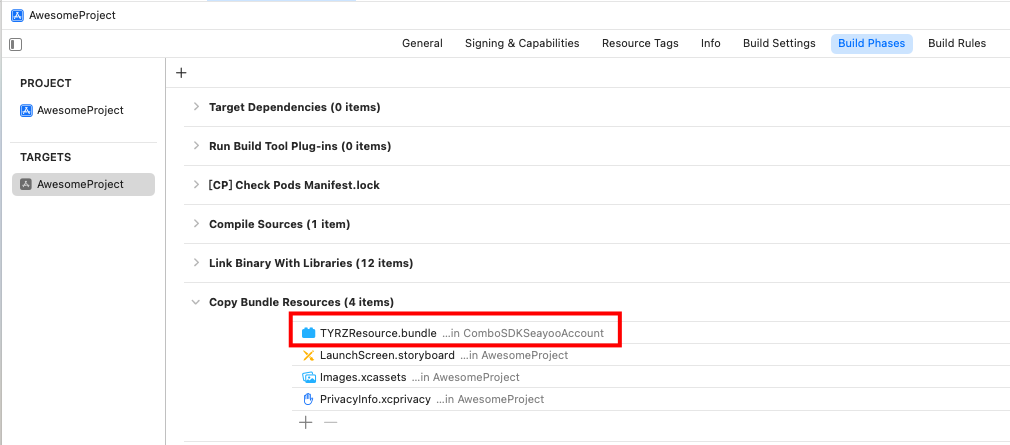Screen dimensions: 1010x445
Task: Switch to the General tab
Action: click(423, 44)
